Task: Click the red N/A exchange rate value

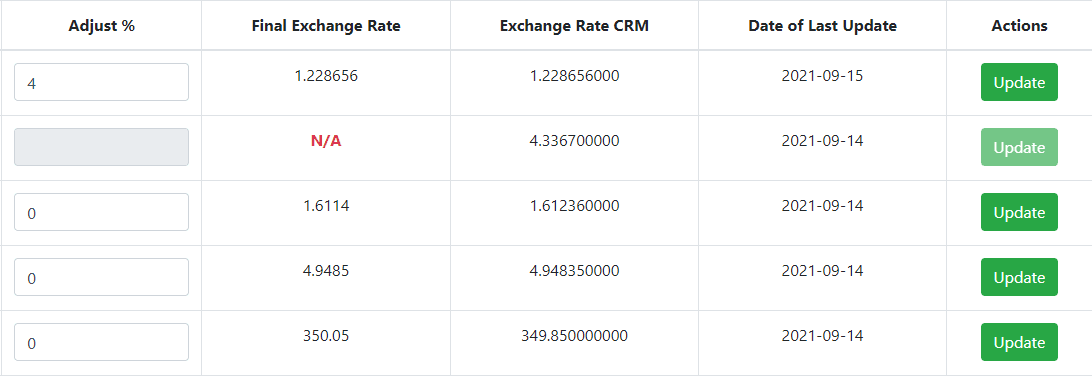Action: [x=326, y=141]
